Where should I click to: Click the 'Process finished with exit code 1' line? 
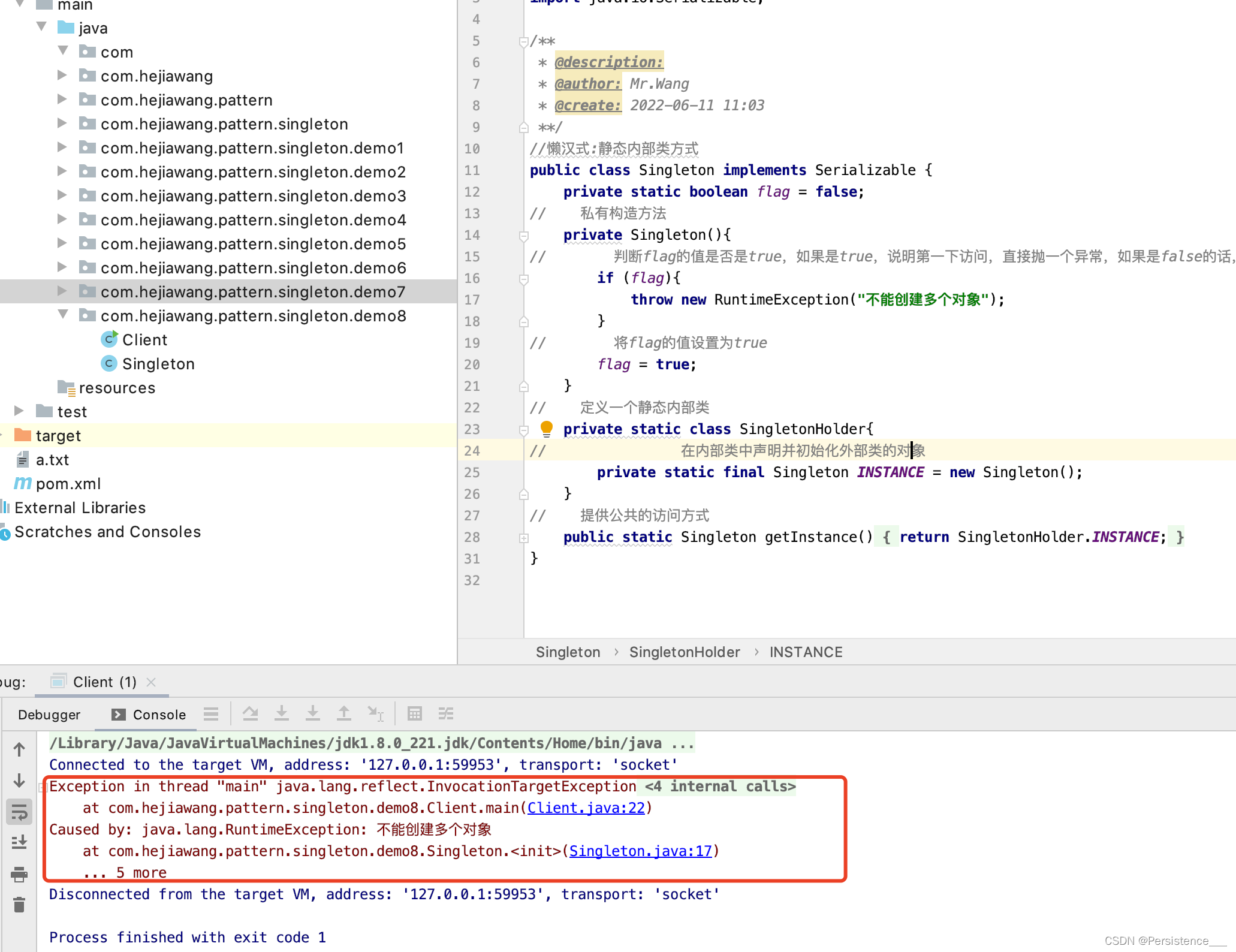(188, 938)
